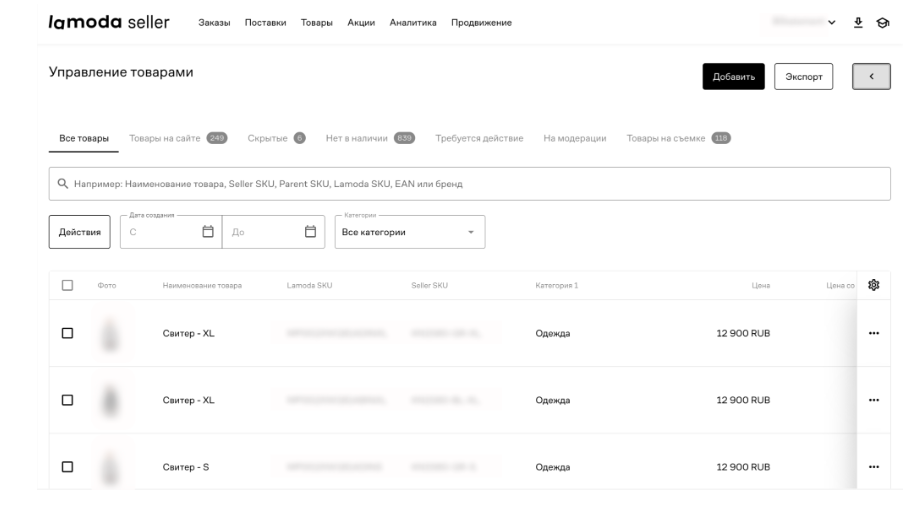
Task: Select the Свитер - S row checkbox
Action: [x=68, y=467]
